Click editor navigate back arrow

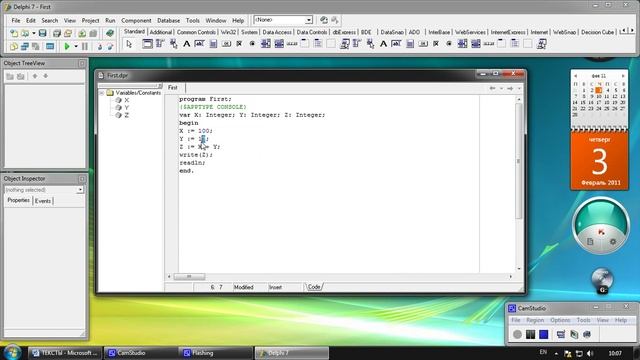click(x=493, y=89)
